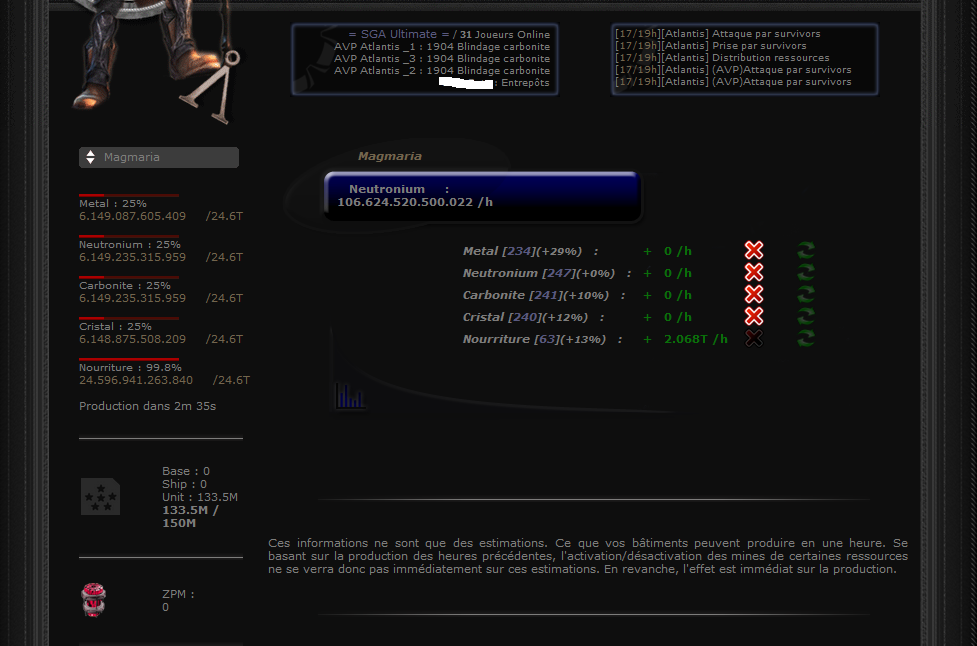Select Cristal amount 6.148.875.508.209
The width and height of the screenshot is (977, 646).
[133, 340]
